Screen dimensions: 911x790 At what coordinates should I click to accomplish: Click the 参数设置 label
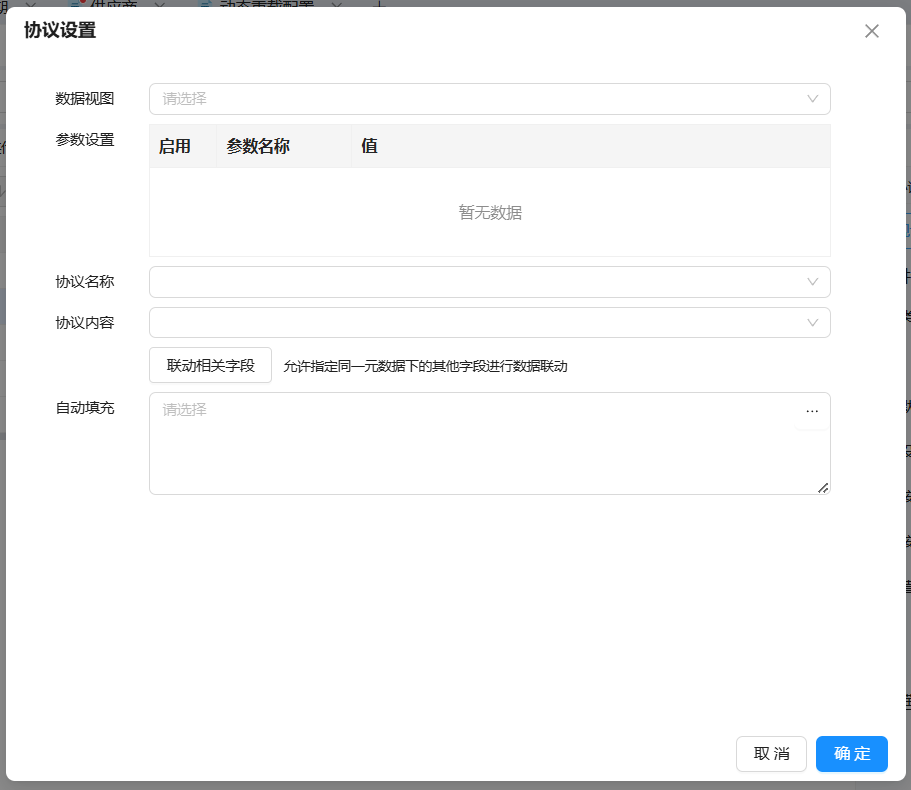[x=85, y=140]
